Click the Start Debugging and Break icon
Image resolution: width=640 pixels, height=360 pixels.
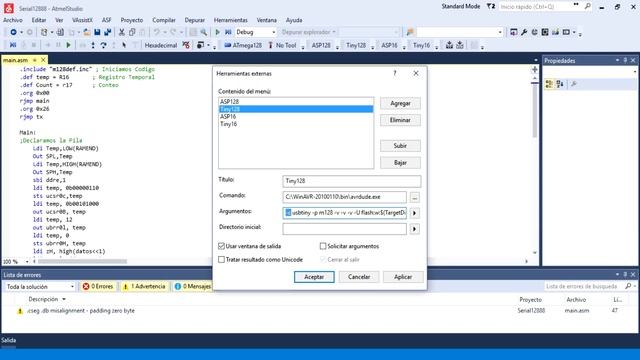(x=228, y=32)
